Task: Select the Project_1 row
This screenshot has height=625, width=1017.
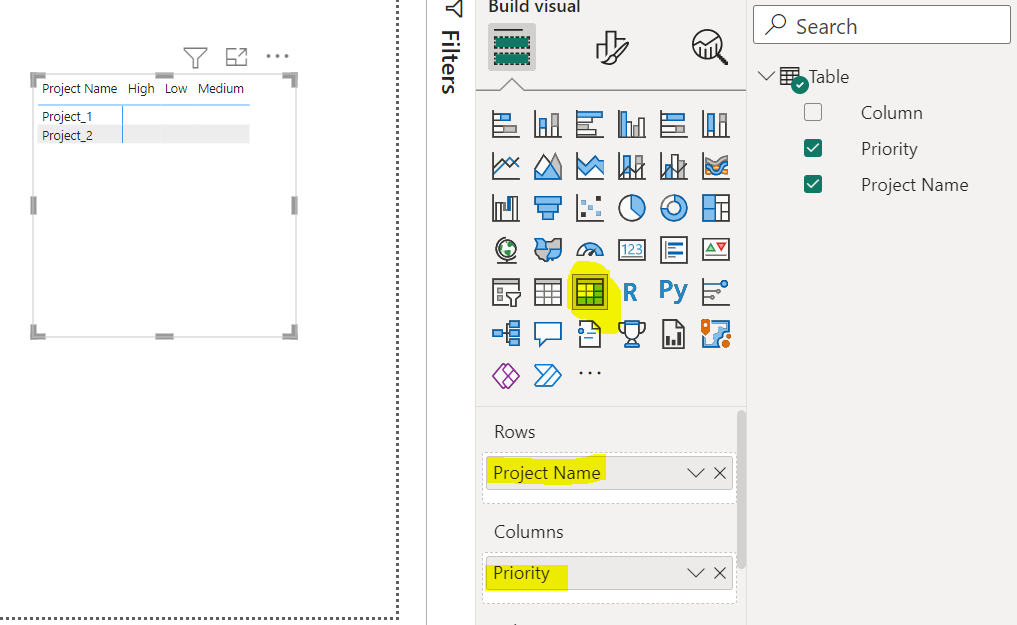Action: tap(67, 116)
